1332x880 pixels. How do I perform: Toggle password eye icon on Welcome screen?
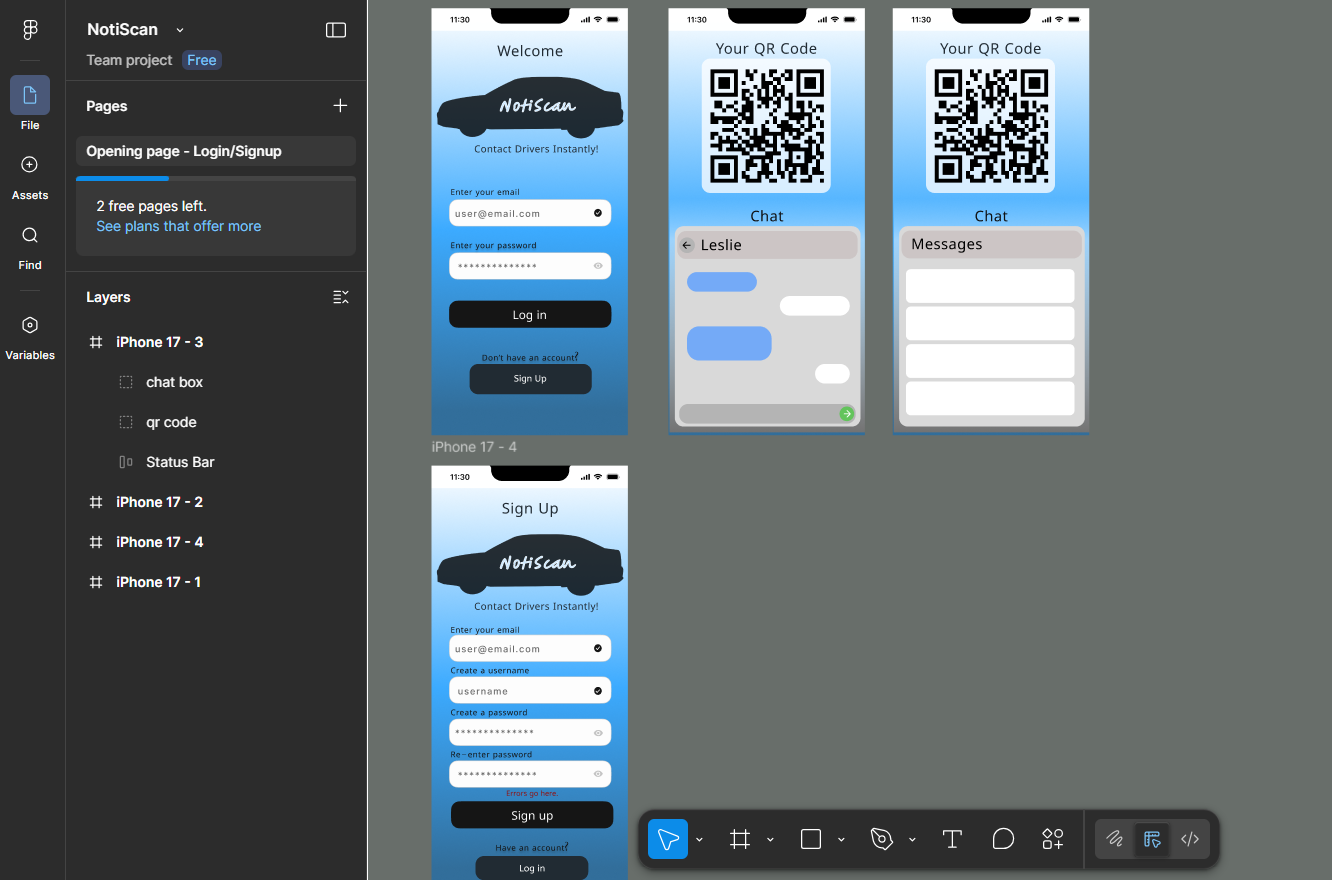598,266
